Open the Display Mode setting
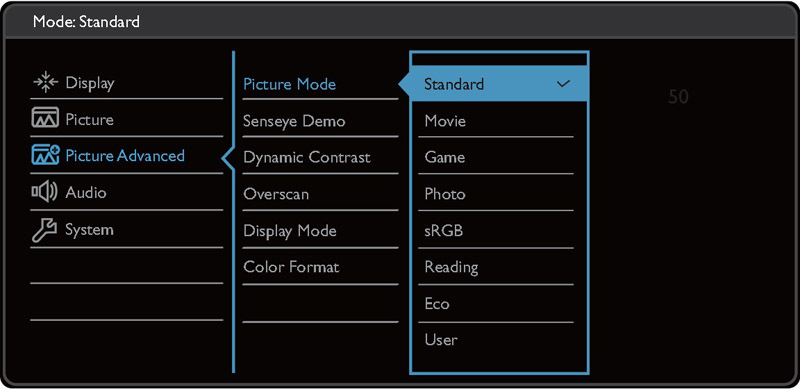The width and height of the screenshot is (800, 389). [320, 231]
